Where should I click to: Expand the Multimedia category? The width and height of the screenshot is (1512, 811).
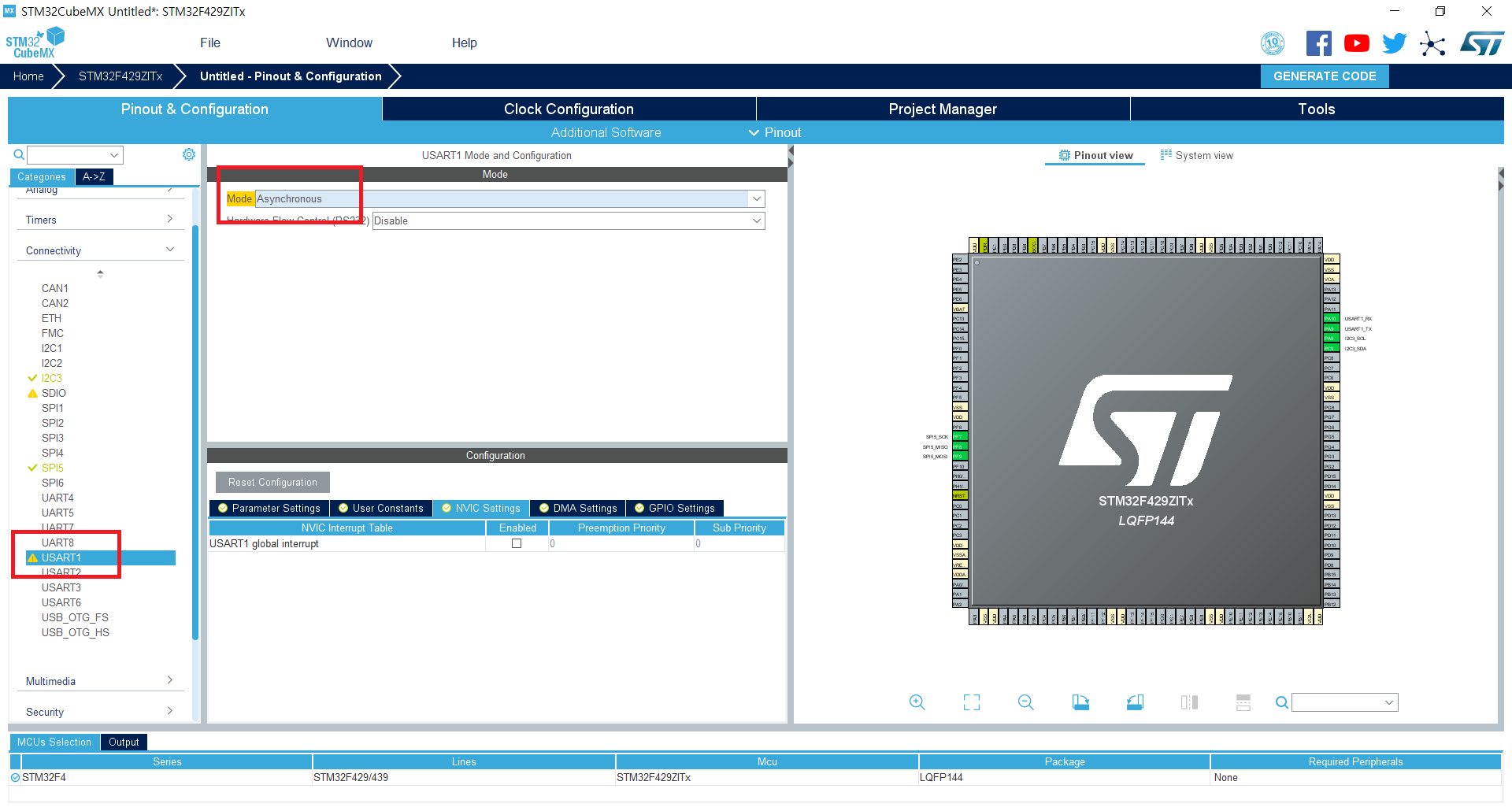[99, 681]
